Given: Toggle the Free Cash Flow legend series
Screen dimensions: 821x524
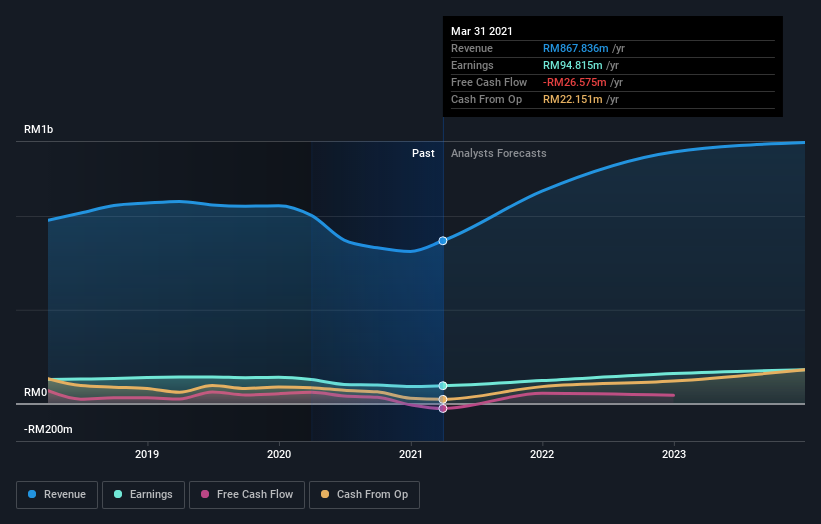Looking at the screenshot, I should (x=247, y=495).
